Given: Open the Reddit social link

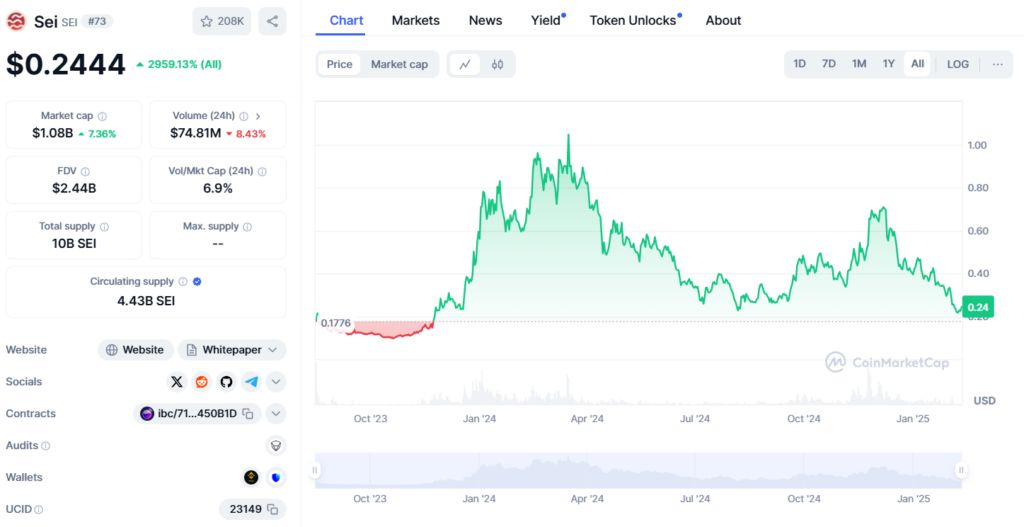Looking at the screenshot, I should tap(202, 381).
